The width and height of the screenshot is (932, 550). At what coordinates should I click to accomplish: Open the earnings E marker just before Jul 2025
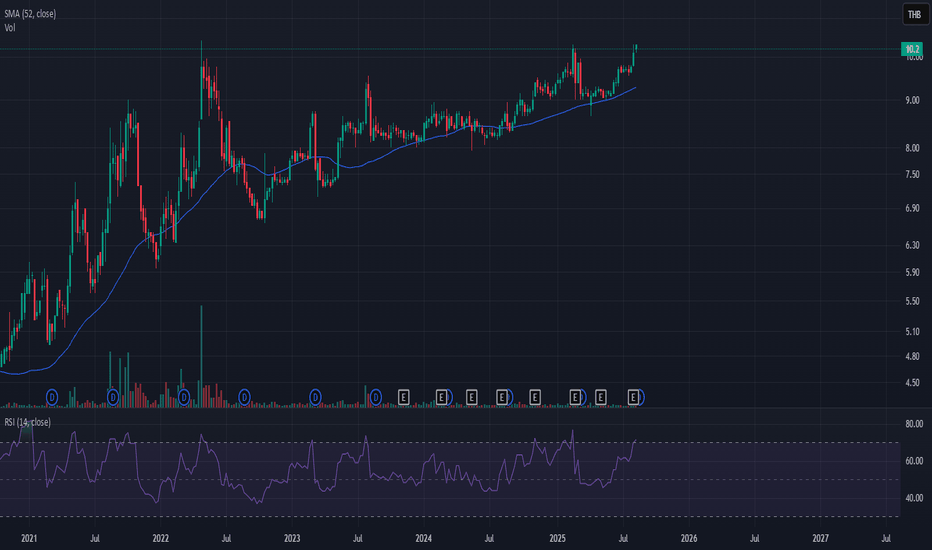coord(601,397)
